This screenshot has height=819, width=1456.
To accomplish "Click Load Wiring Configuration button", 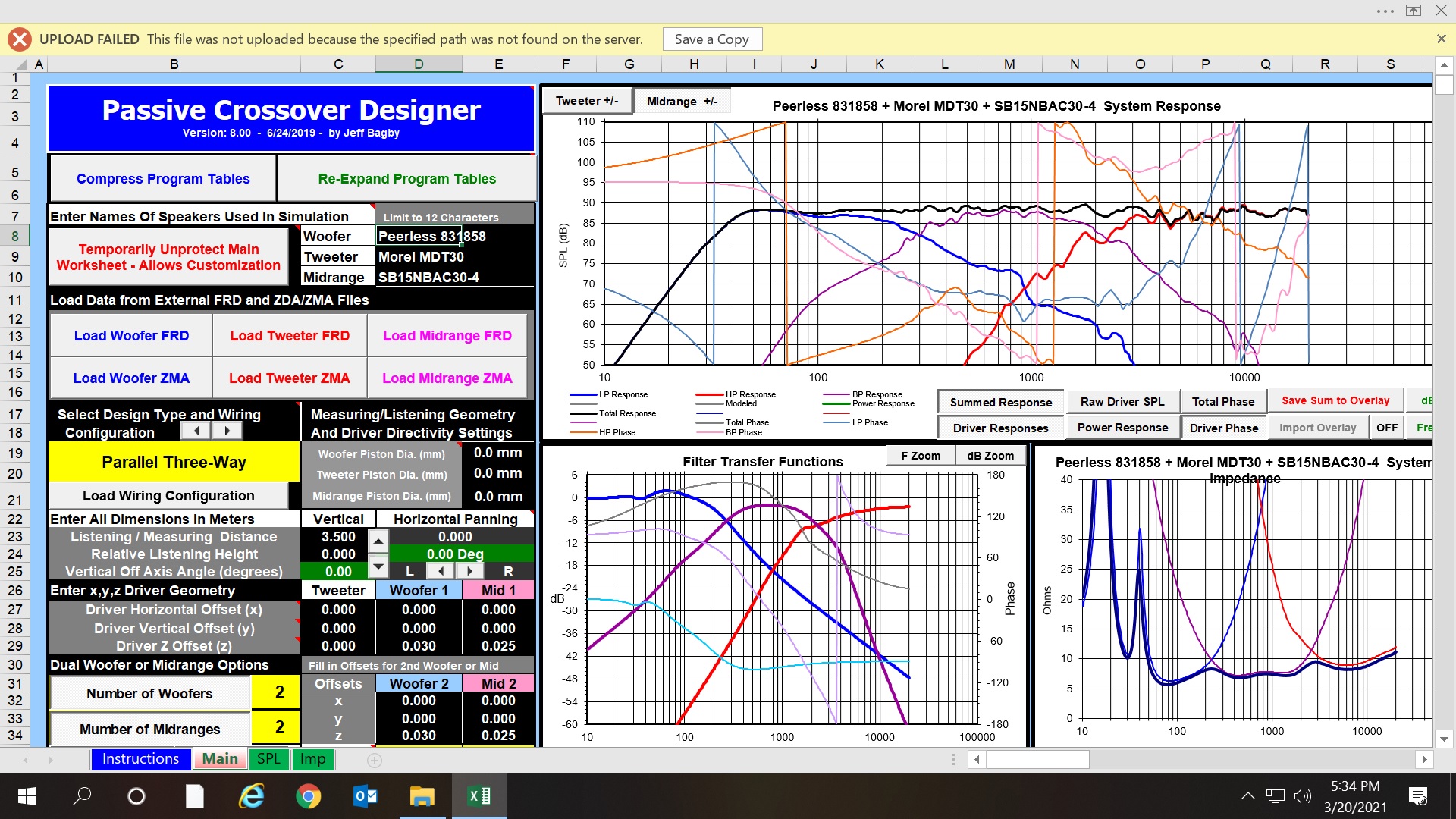I will click(x=168, y=496).
